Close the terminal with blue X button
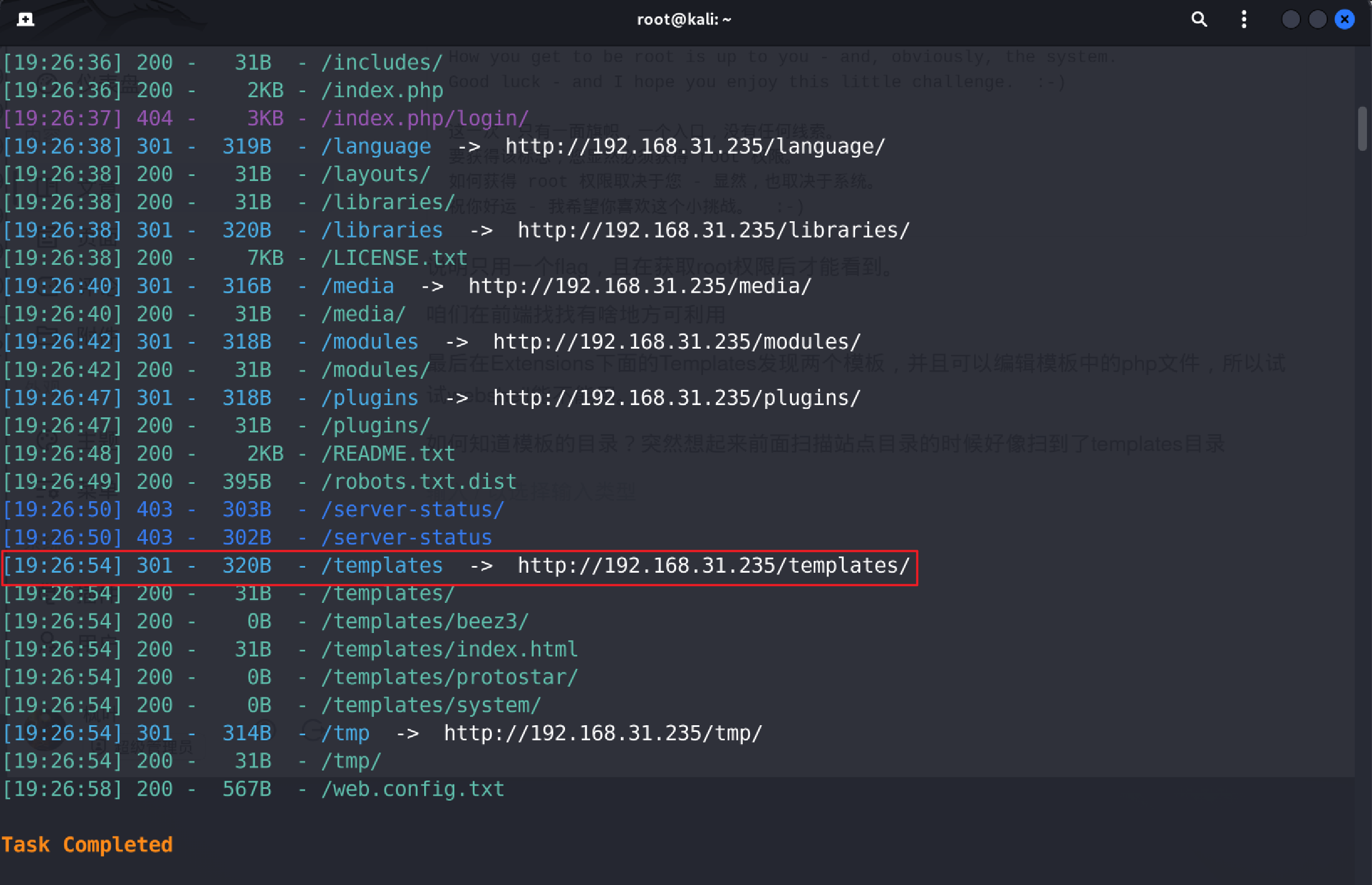The image size is (1372, 885). click(x=1345, y=20)
